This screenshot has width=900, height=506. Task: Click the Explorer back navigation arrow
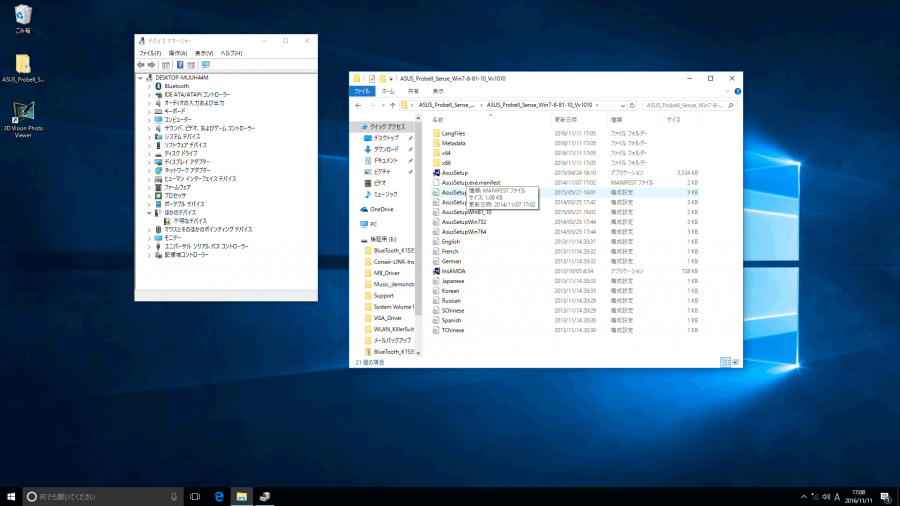click(358, 105)
